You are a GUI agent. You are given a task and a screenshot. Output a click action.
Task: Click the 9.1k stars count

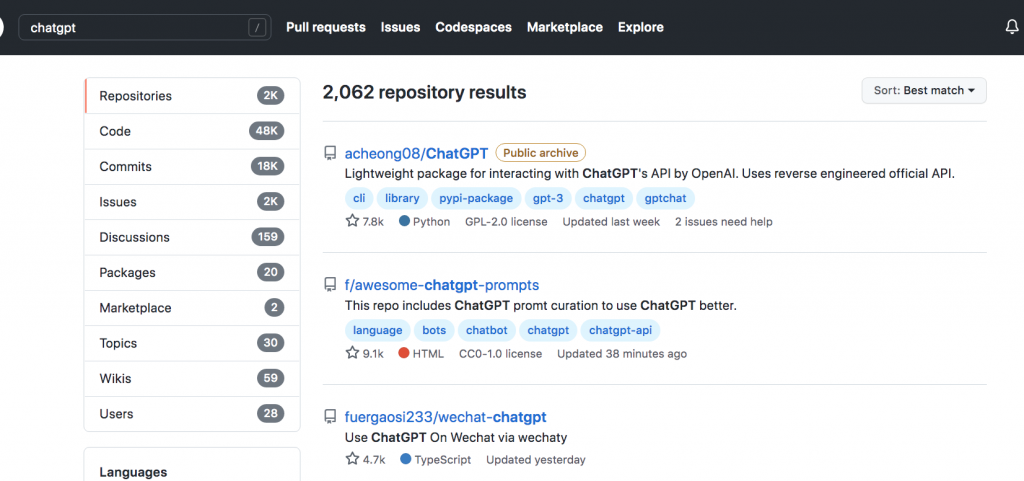373,354
